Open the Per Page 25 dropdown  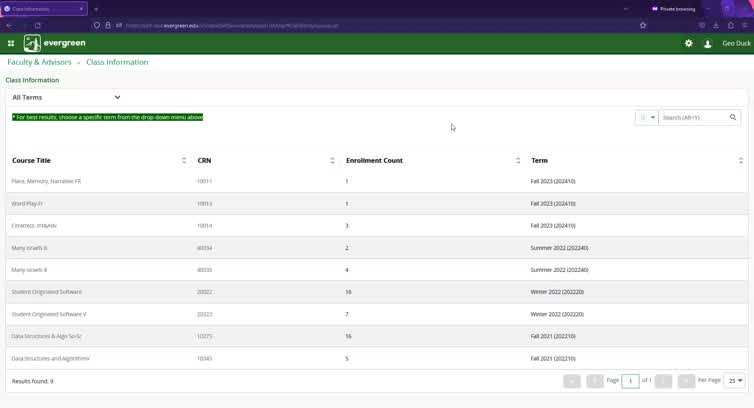[735, 381]
